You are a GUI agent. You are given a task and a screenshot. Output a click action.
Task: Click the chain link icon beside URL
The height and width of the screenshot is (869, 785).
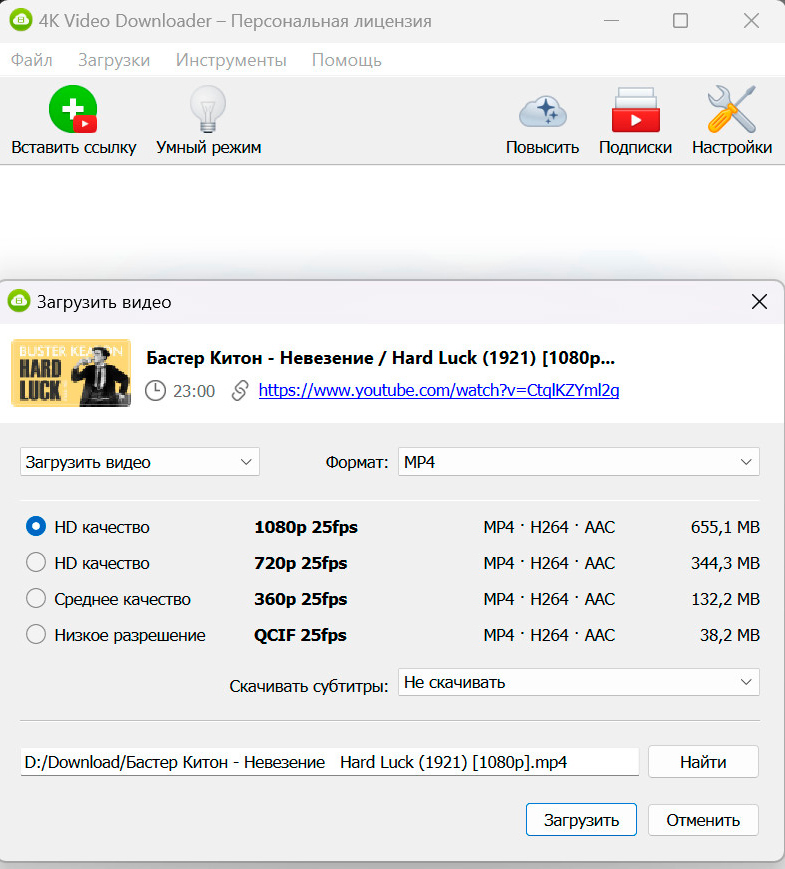tap(240, 391)
